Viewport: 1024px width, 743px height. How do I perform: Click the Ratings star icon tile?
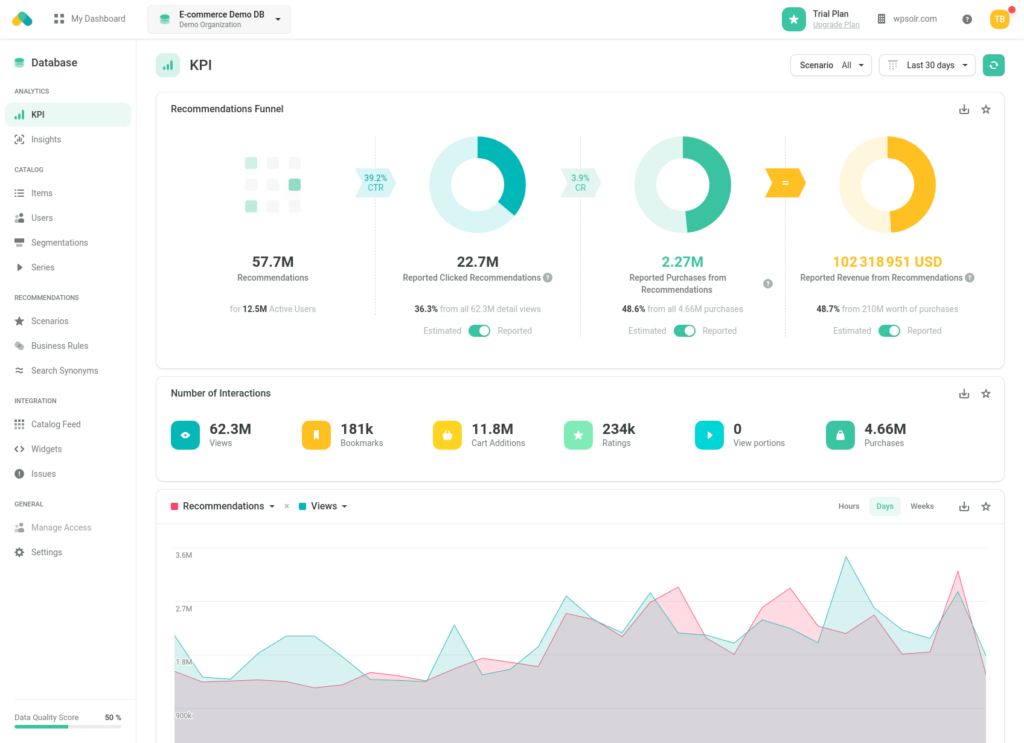578,435
